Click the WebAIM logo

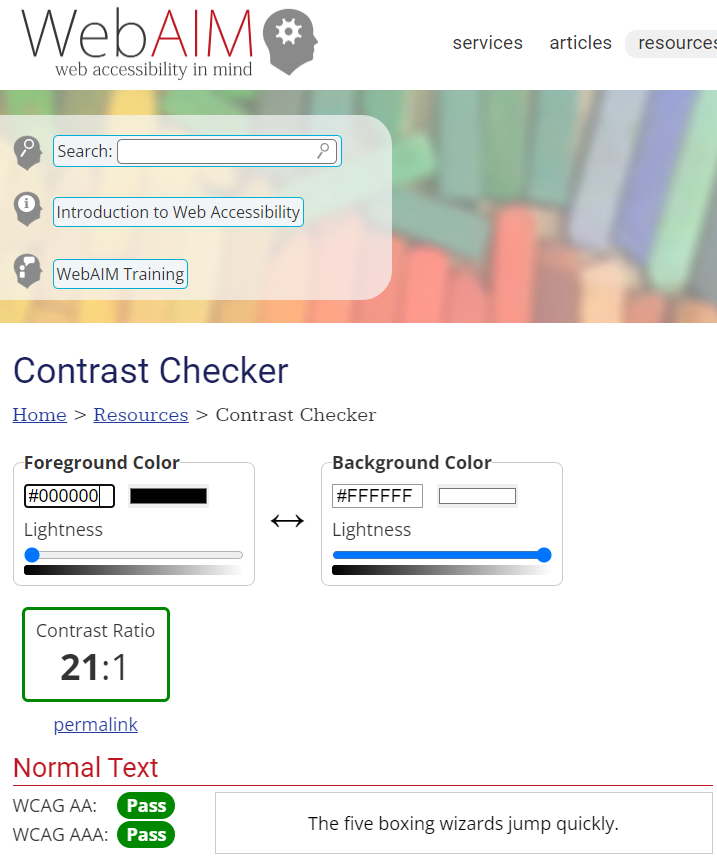pos(169,43)
